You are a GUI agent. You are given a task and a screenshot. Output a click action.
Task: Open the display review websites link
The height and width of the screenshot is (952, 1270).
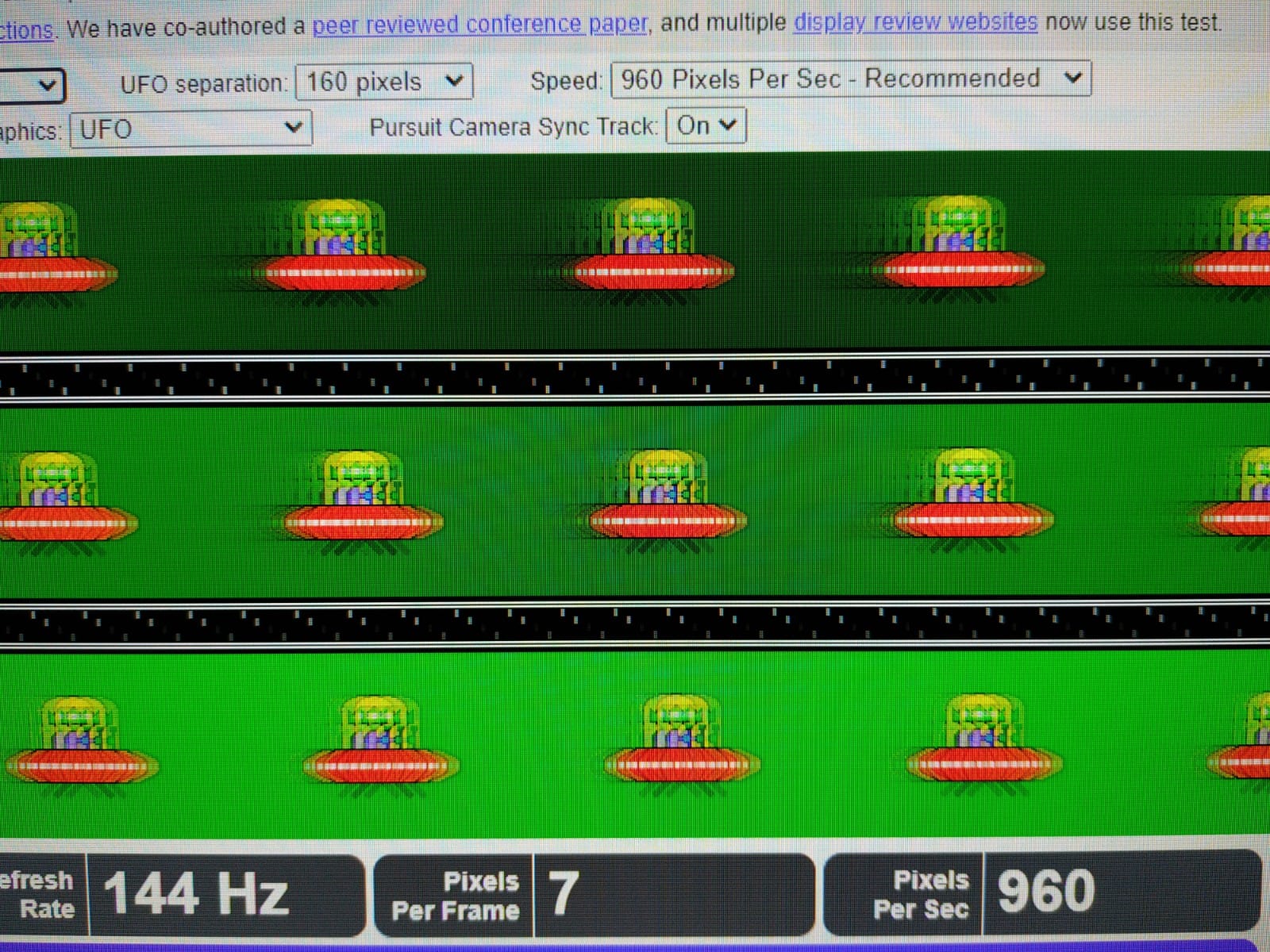[x=915, y=21]
